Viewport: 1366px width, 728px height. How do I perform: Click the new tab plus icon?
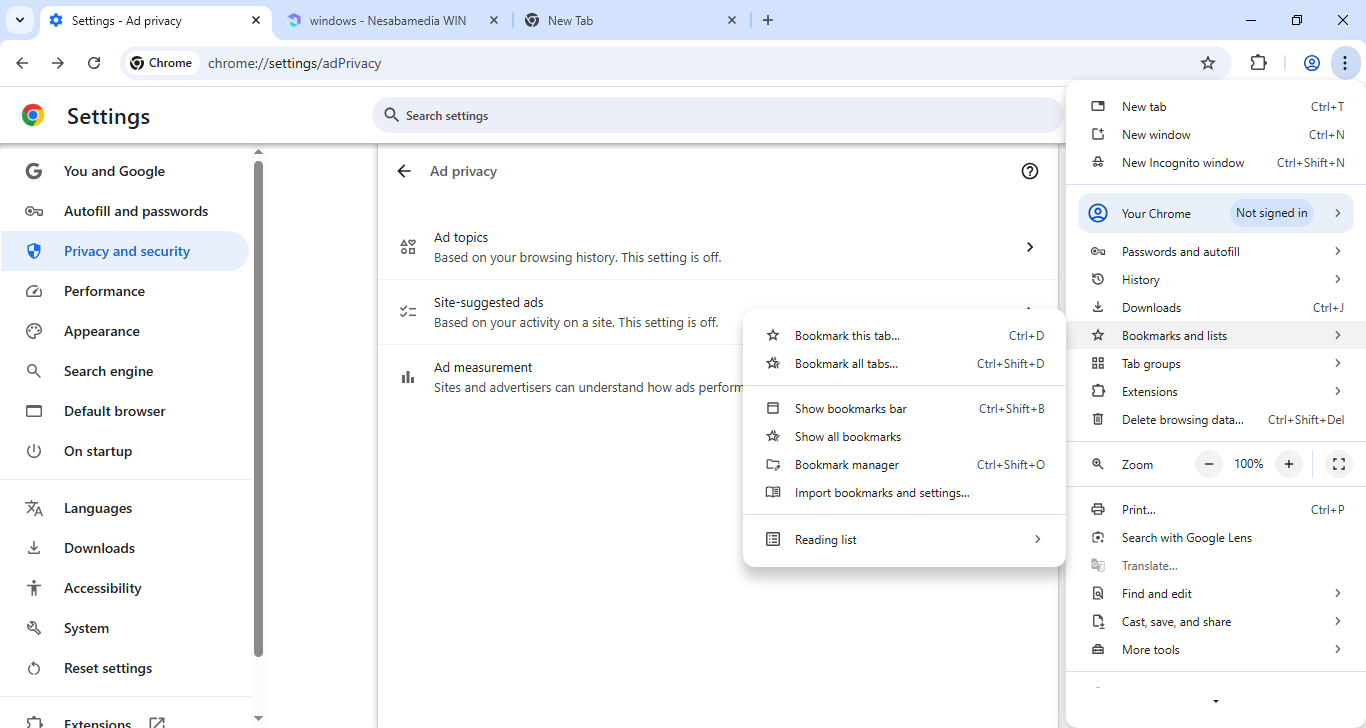[x=768, y=20]
